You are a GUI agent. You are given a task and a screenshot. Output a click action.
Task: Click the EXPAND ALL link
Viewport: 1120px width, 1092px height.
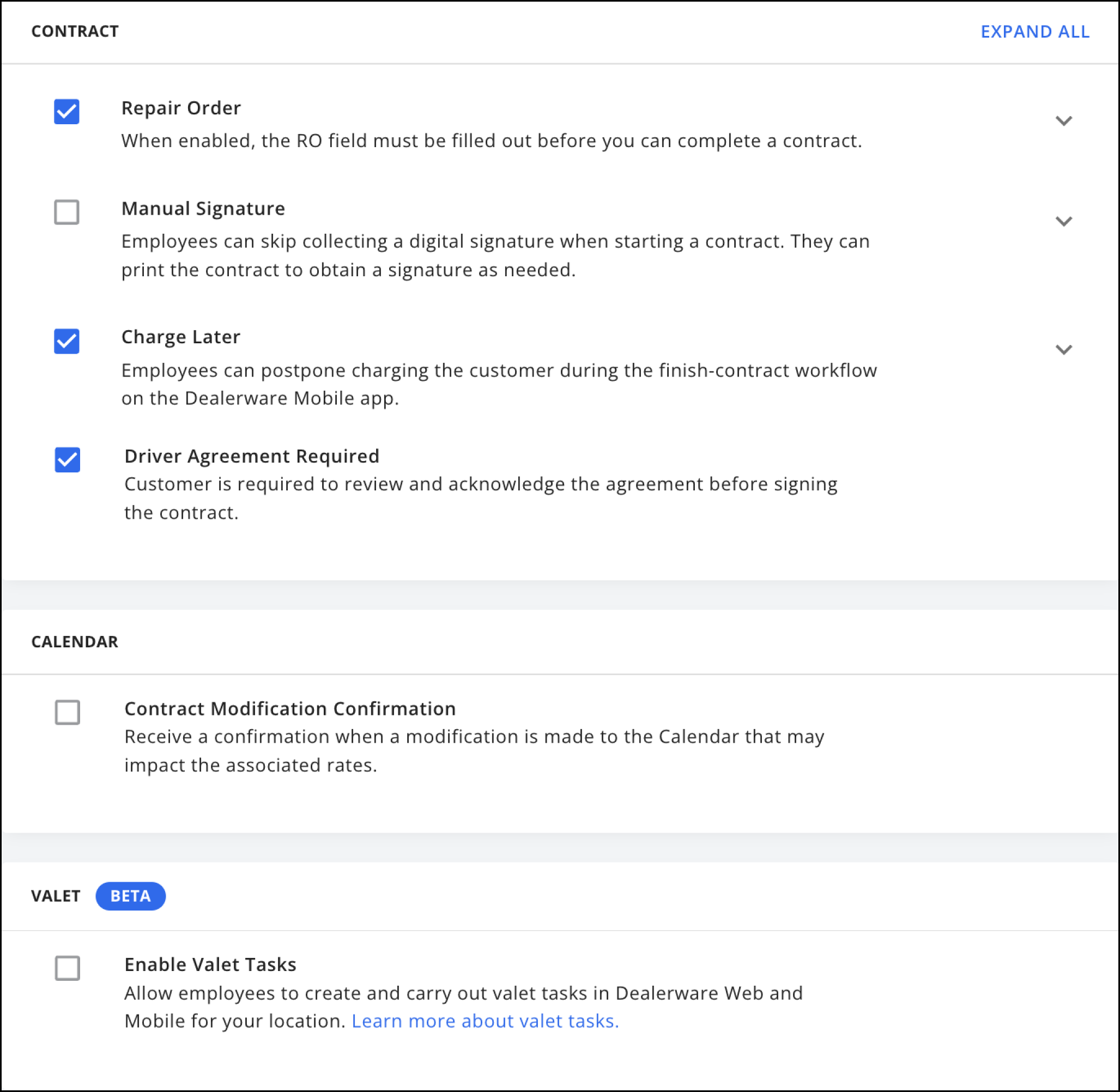1035,32
